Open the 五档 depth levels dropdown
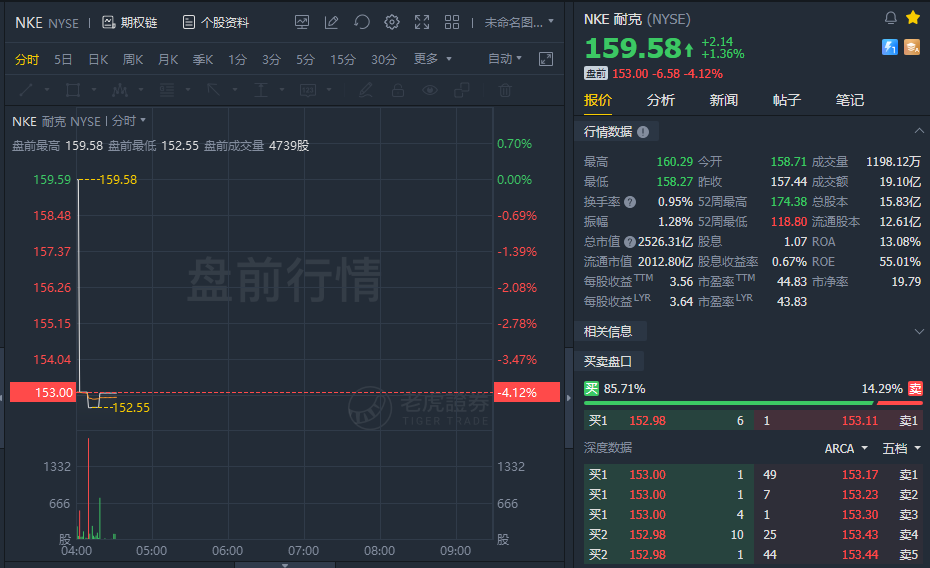Screen dimensions: 930x568 [901, 449]
